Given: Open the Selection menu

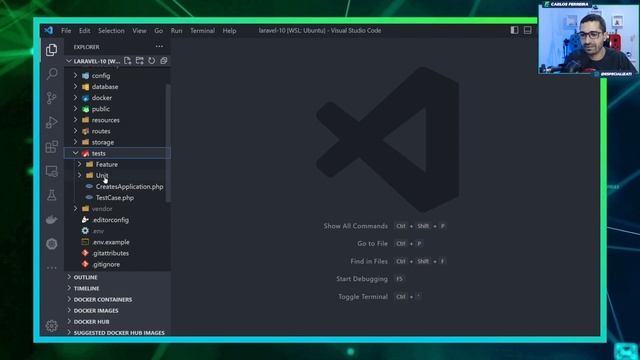Looking at the screenshot, I should [111, 31].
